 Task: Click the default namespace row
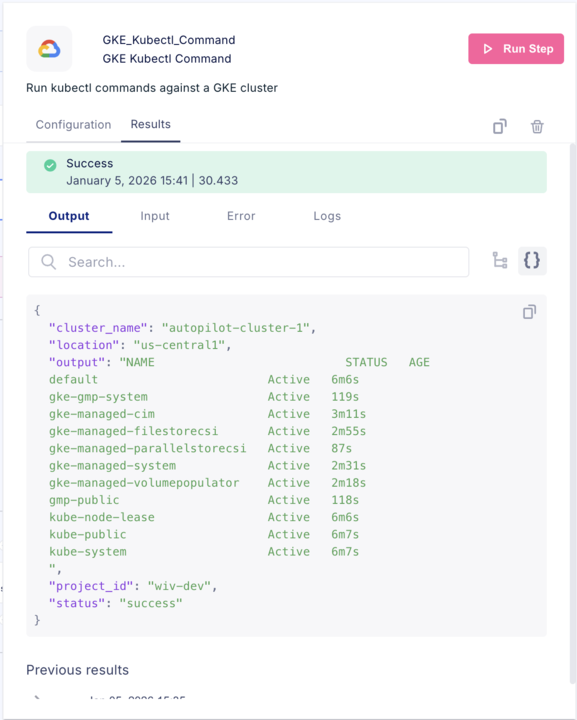pyautogui.click(x=204, y=380)
